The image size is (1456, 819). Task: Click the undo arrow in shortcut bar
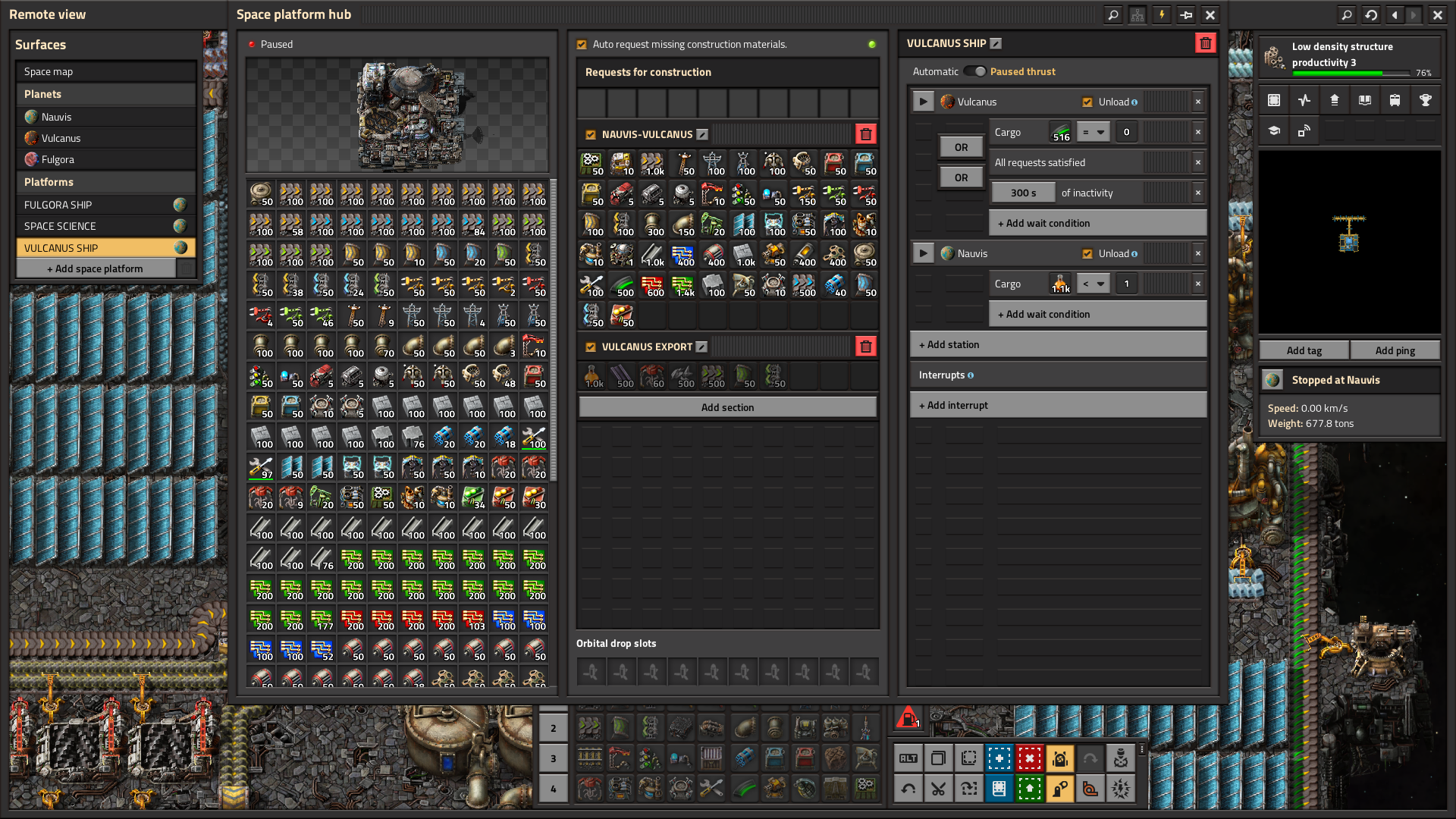908,789
